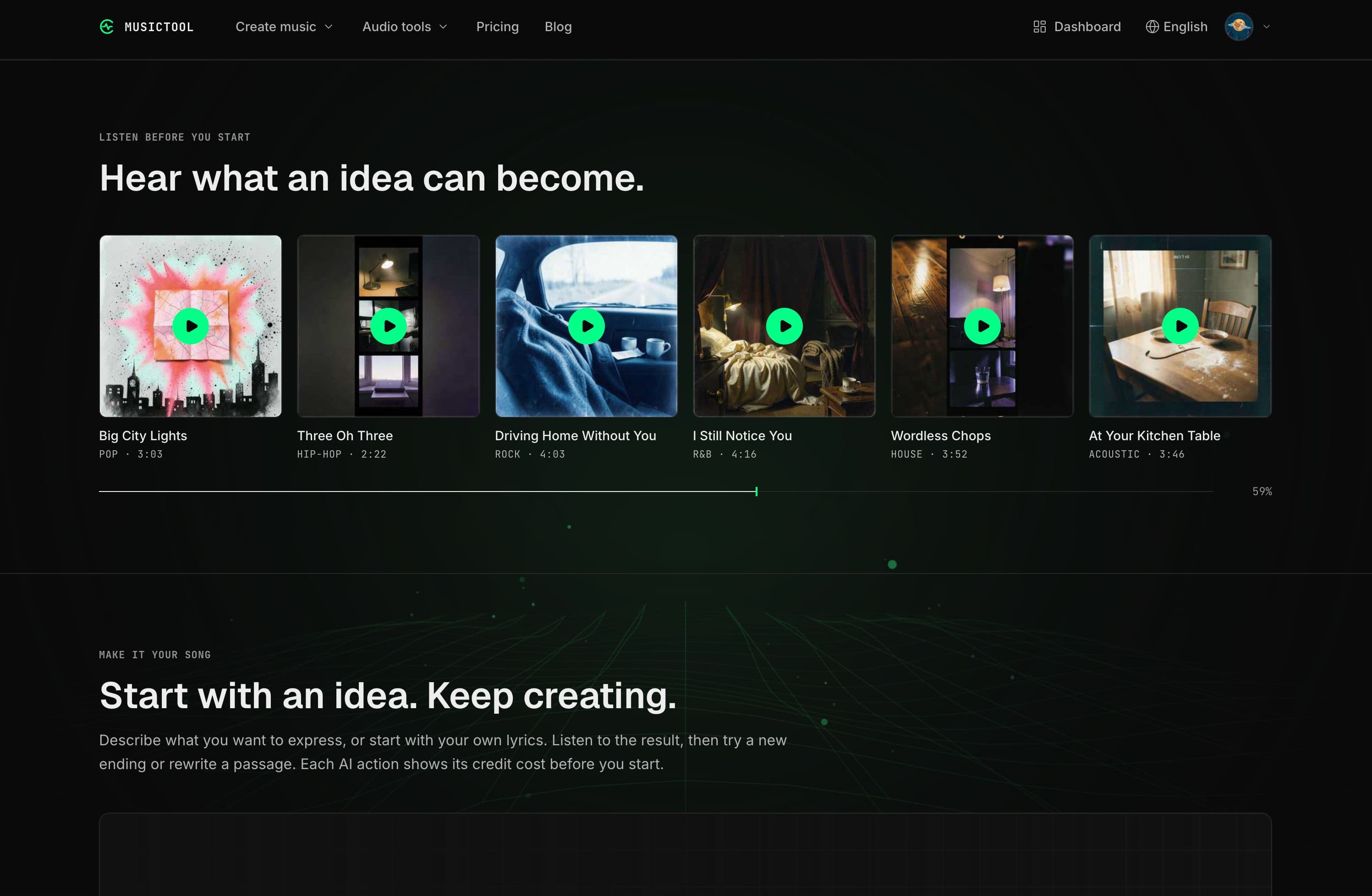
Task: Click the Dashboard grid icon
Action: [x=1039, y=27]
